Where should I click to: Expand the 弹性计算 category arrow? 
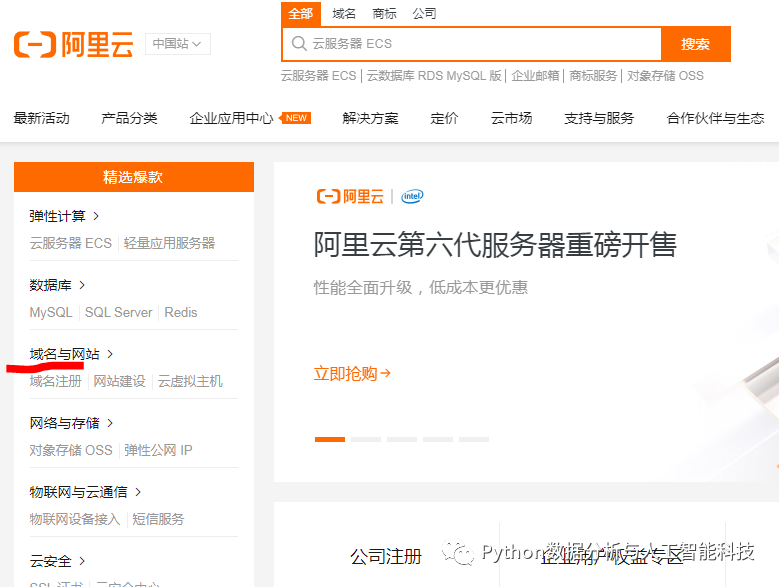tap(96, 216)
